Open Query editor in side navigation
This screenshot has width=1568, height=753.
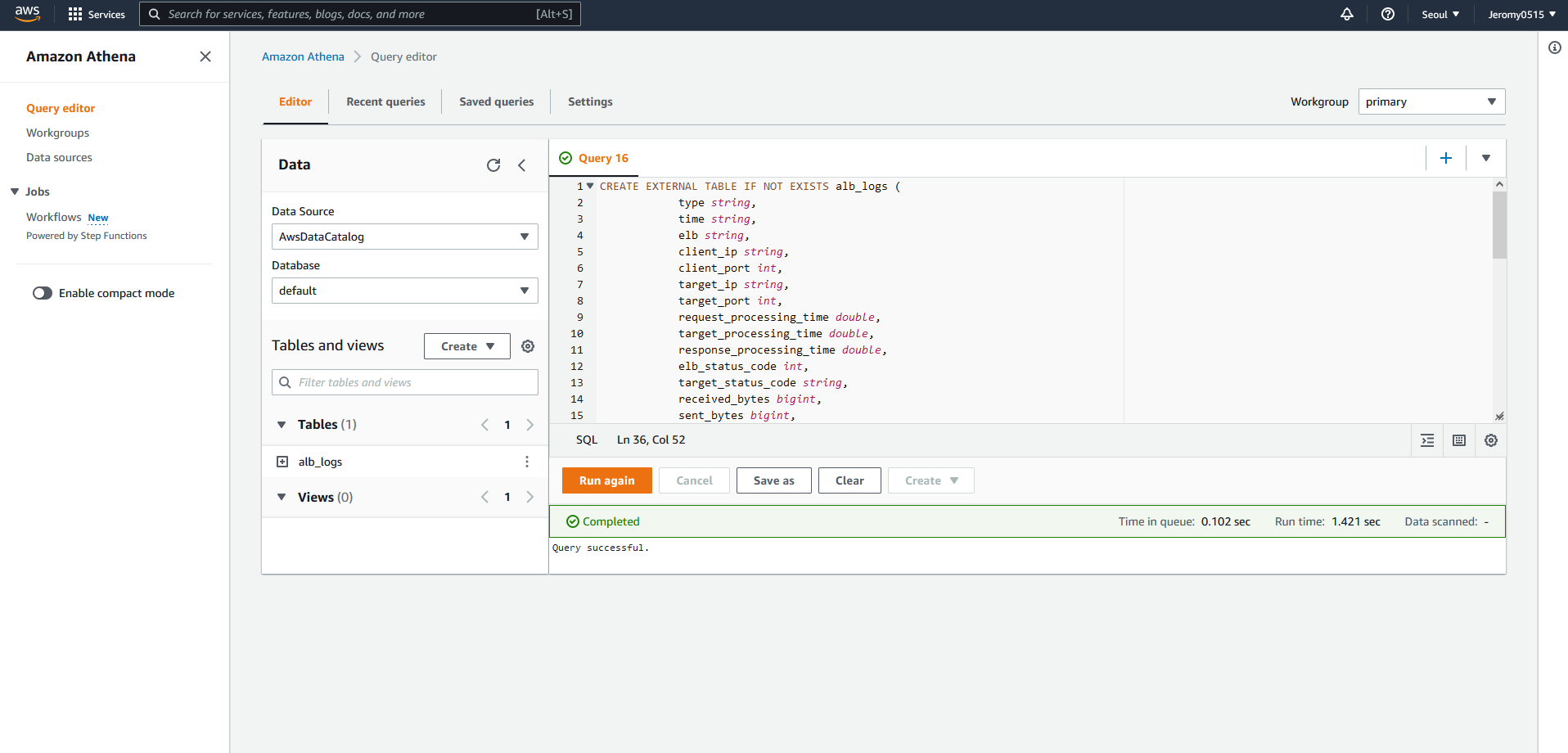point(61,108)
